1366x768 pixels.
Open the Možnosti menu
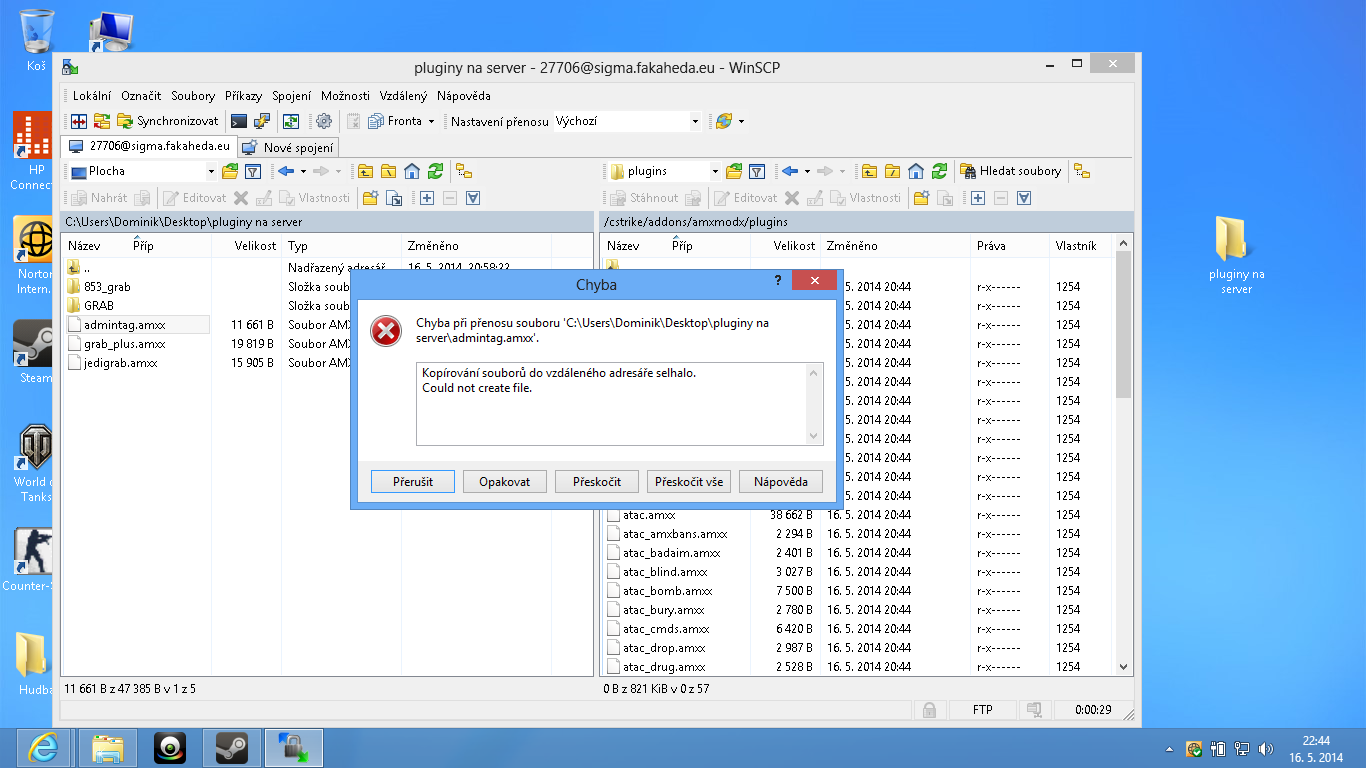[345, 96]
